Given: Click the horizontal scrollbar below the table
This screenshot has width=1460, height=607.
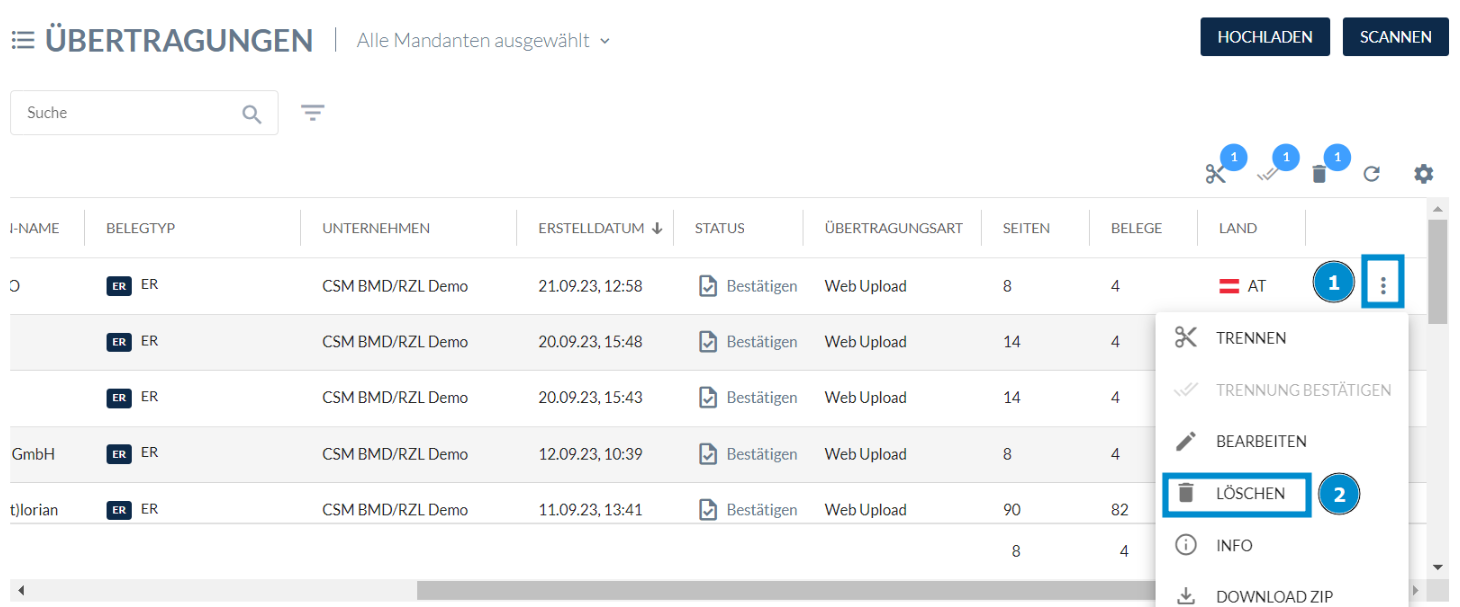Looking at the screenshot, I should click(700, 590).
